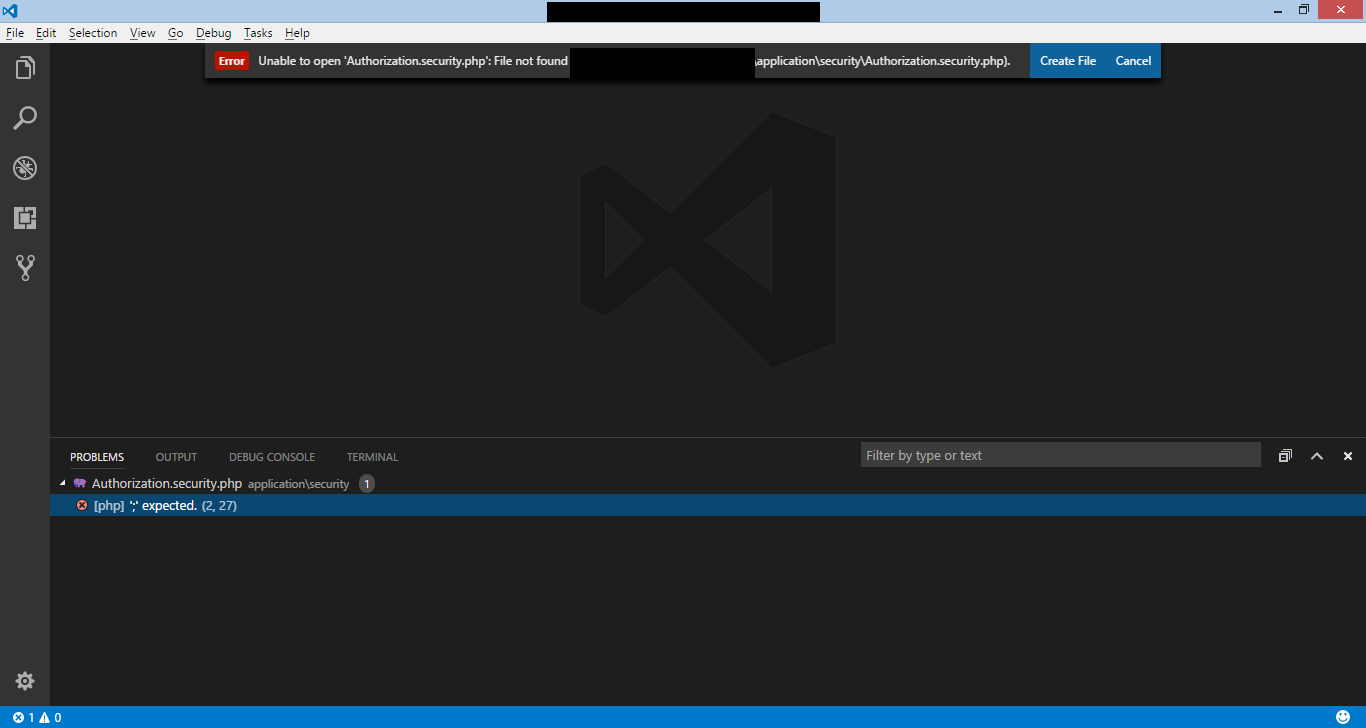Maximize the panel with the up chevron

point(1317,456)
